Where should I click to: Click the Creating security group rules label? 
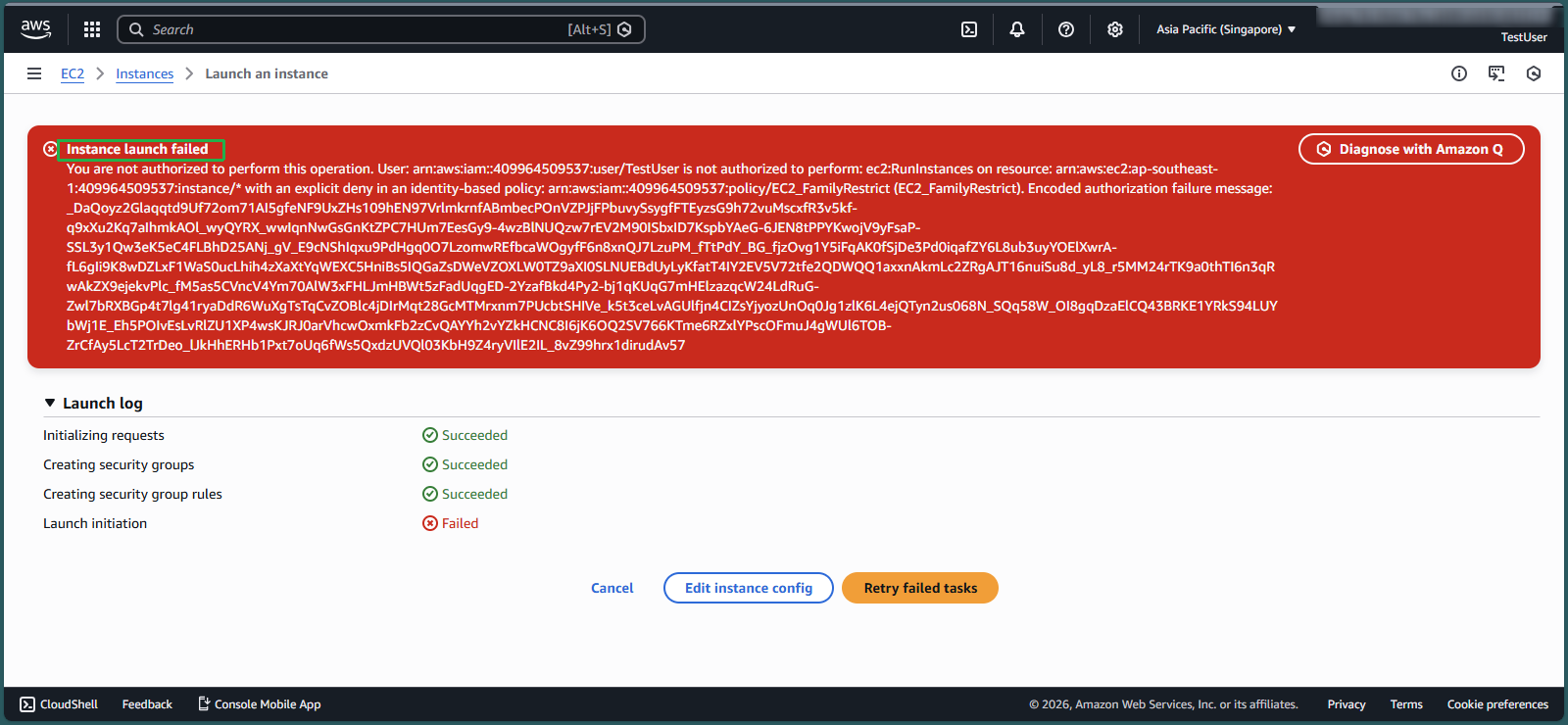tap(132, 494)
